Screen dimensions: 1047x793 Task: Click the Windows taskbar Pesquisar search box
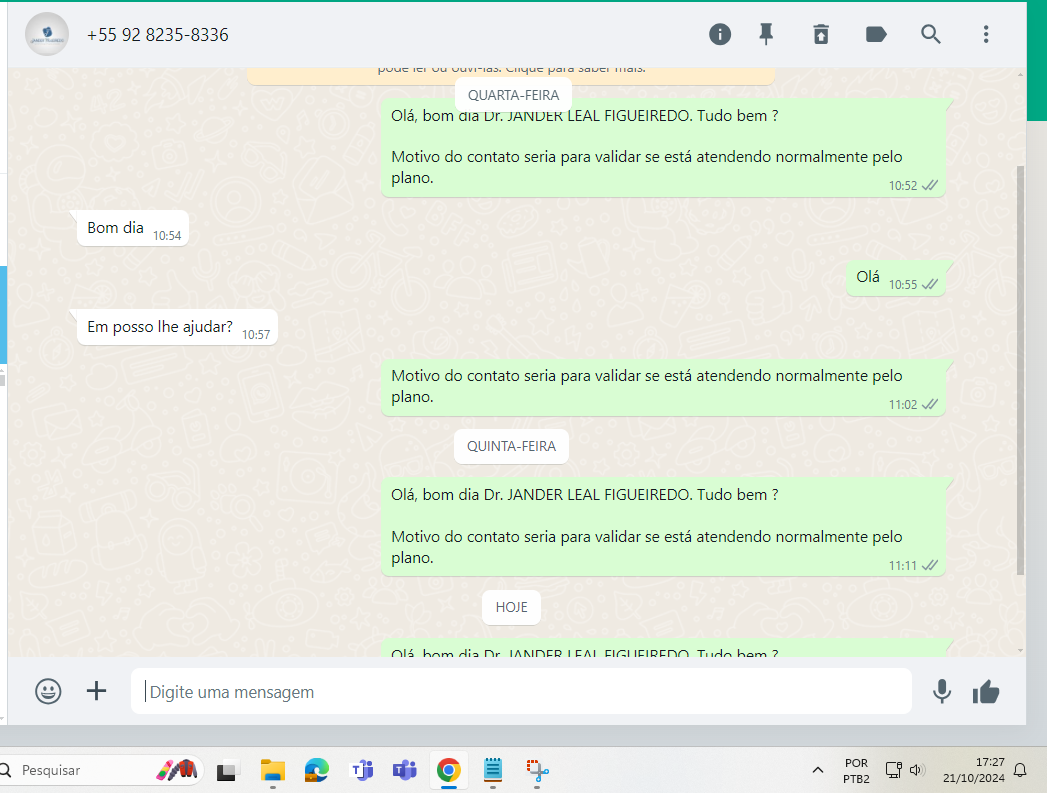pyautogui.click(x=100, y=770)
